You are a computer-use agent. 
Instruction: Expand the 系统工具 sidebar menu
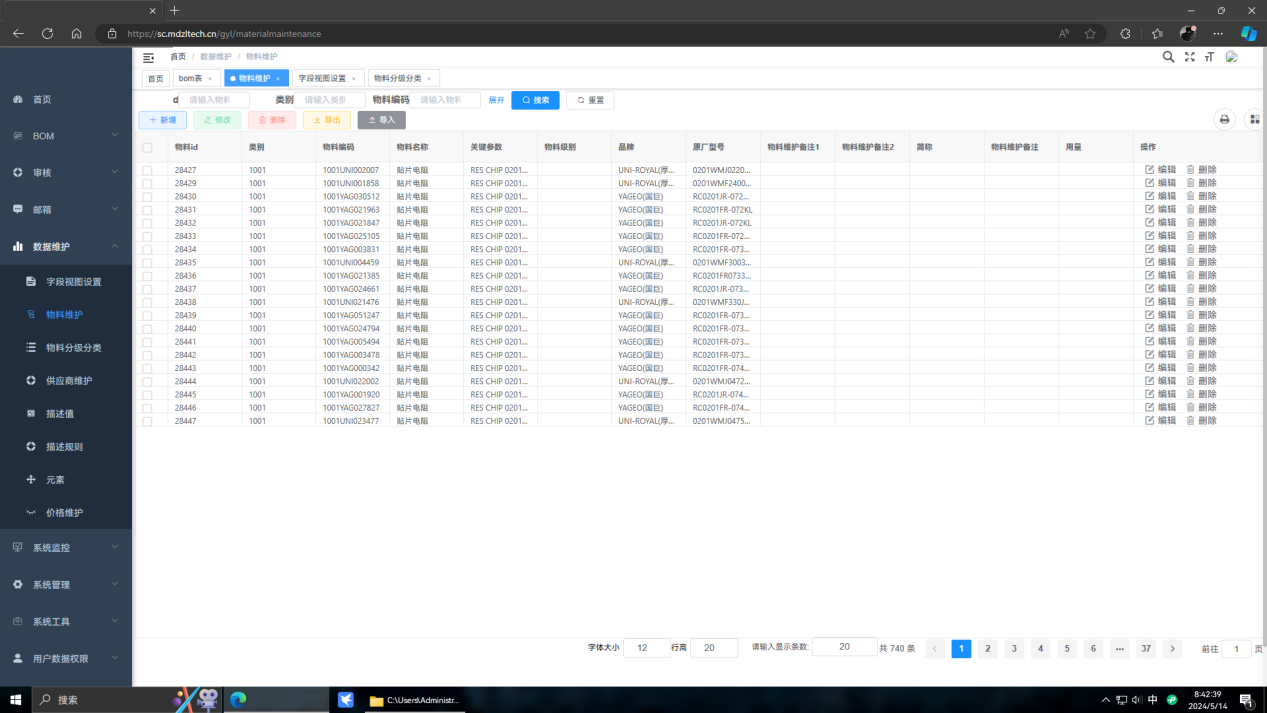66,622
